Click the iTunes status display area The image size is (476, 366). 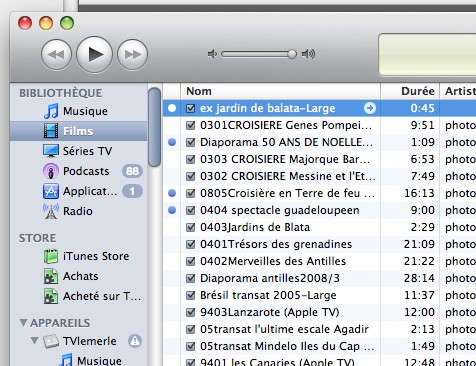427,54
